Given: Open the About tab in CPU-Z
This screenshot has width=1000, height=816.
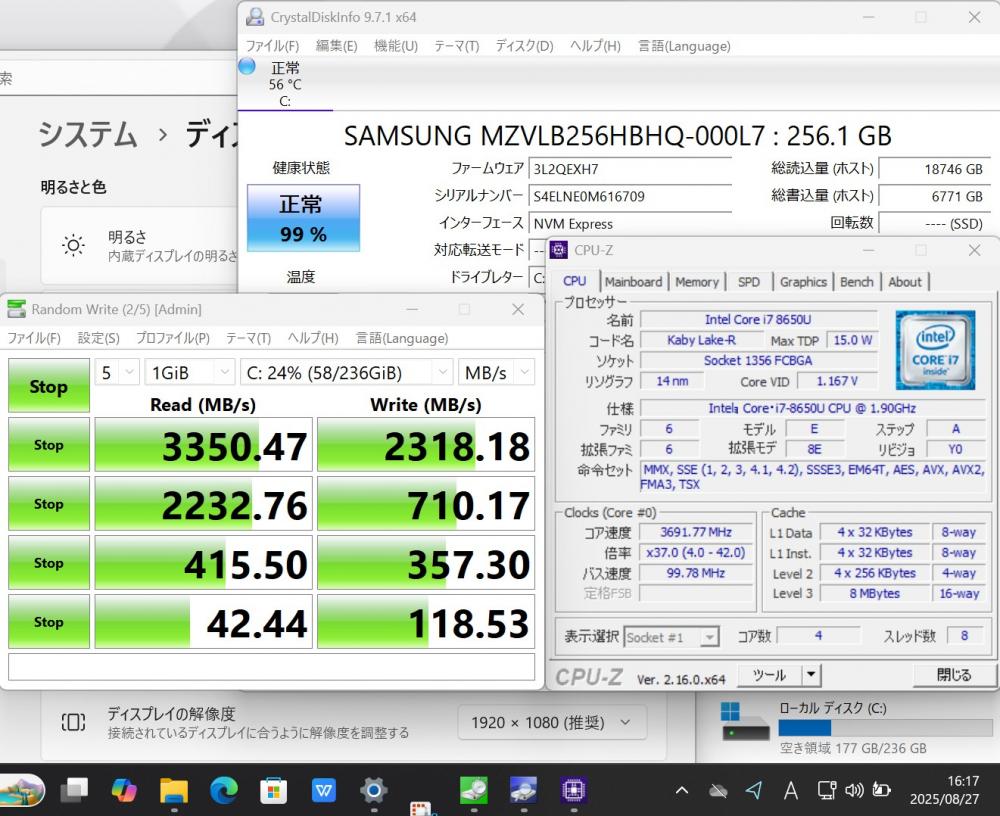Looking at the screenshot, I should point(904,282).
